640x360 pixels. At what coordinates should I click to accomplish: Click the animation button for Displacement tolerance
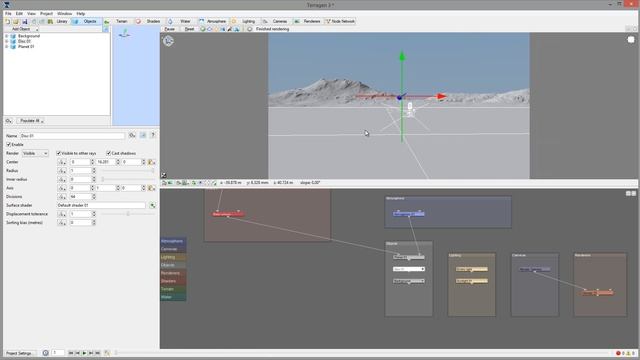click(62, 214)
